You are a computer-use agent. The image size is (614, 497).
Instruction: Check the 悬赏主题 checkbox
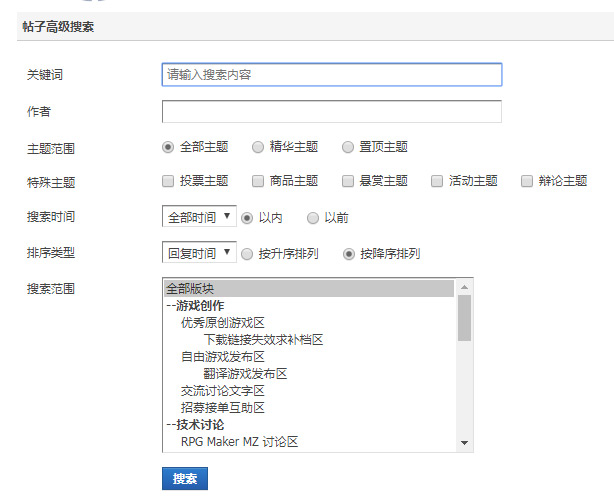click(x=348, y=181)
